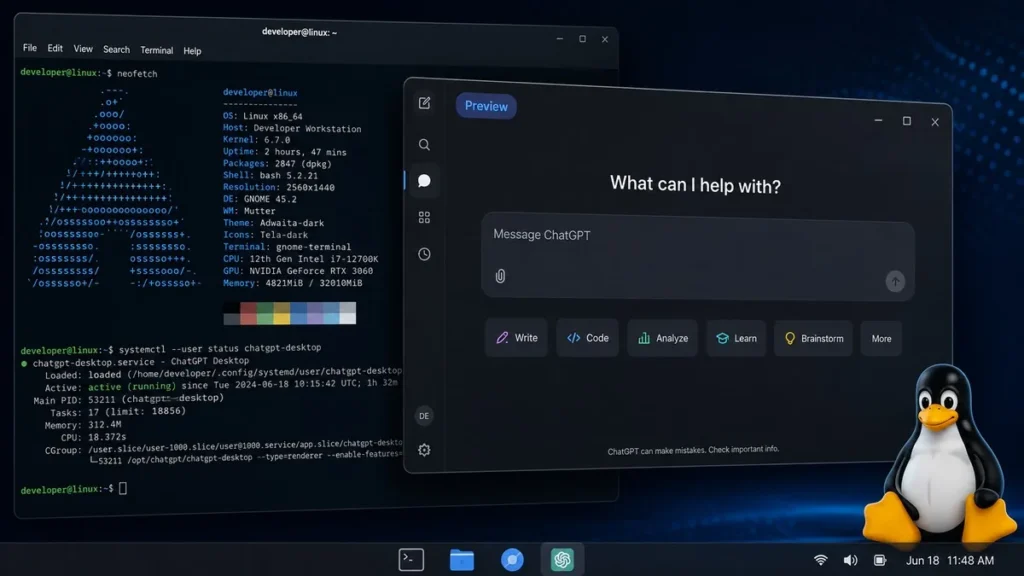This screenshot has width=1024, height=576.
Task: Attach a file with paperclip icon
Action: click(x=500, y=276)
